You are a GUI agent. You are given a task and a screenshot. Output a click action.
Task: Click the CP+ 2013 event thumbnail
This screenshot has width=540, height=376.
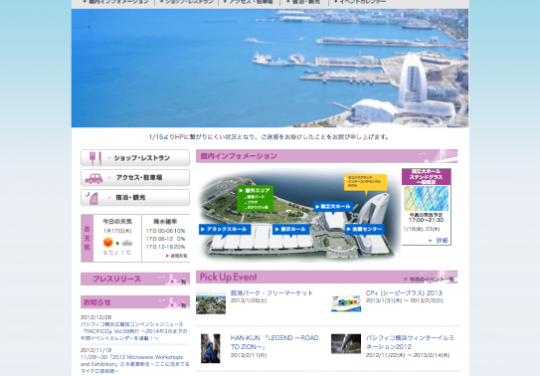pos(346,303)
